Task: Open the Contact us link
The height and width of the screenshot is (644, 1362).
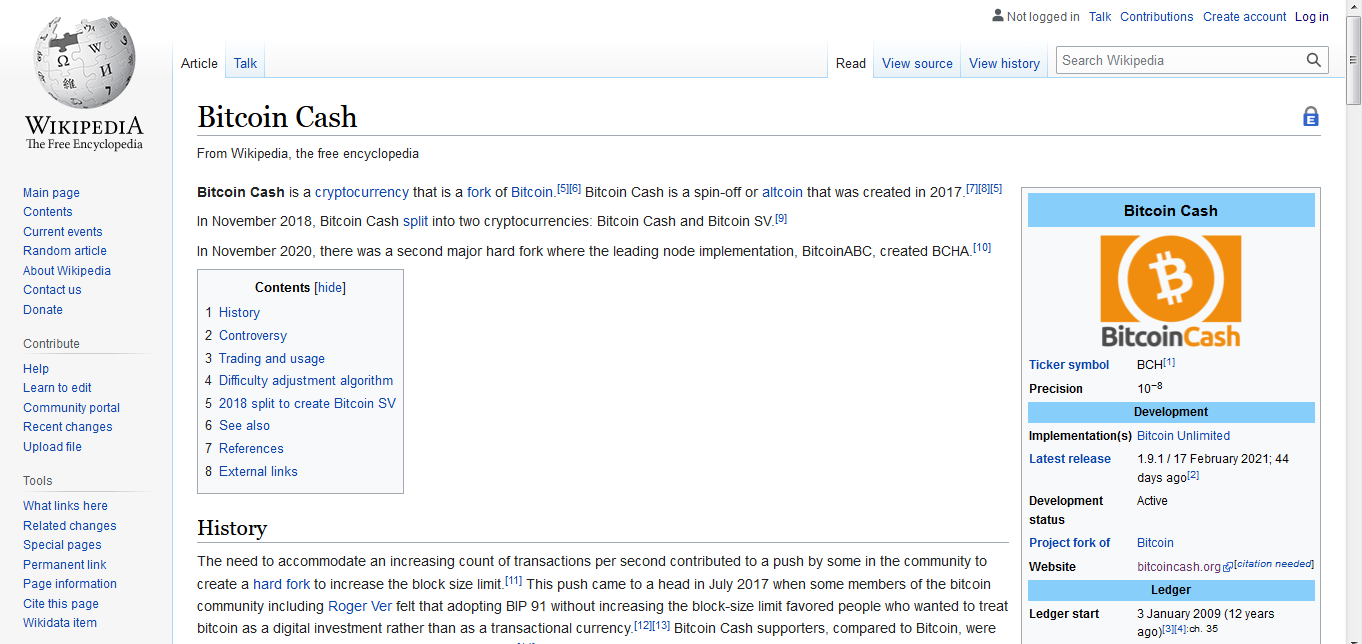Action: click(x=52, y=290)
